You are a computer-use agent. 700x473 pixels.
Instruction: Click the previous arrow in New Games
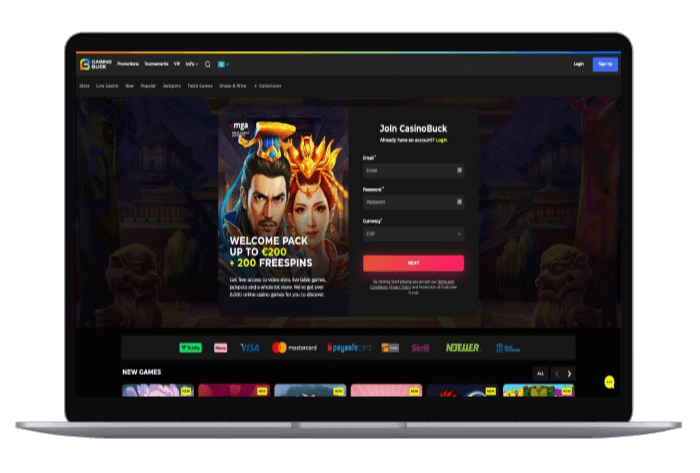(x=557, y=373)
